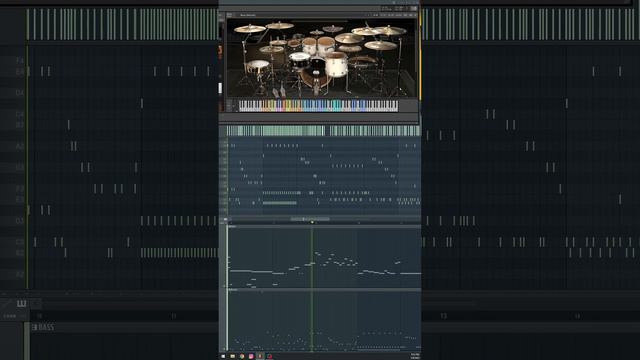Viewport: 640px width, 360px height.
Task: Hit the hi-hat cymbals on the left
Action: tap(271, 49)
